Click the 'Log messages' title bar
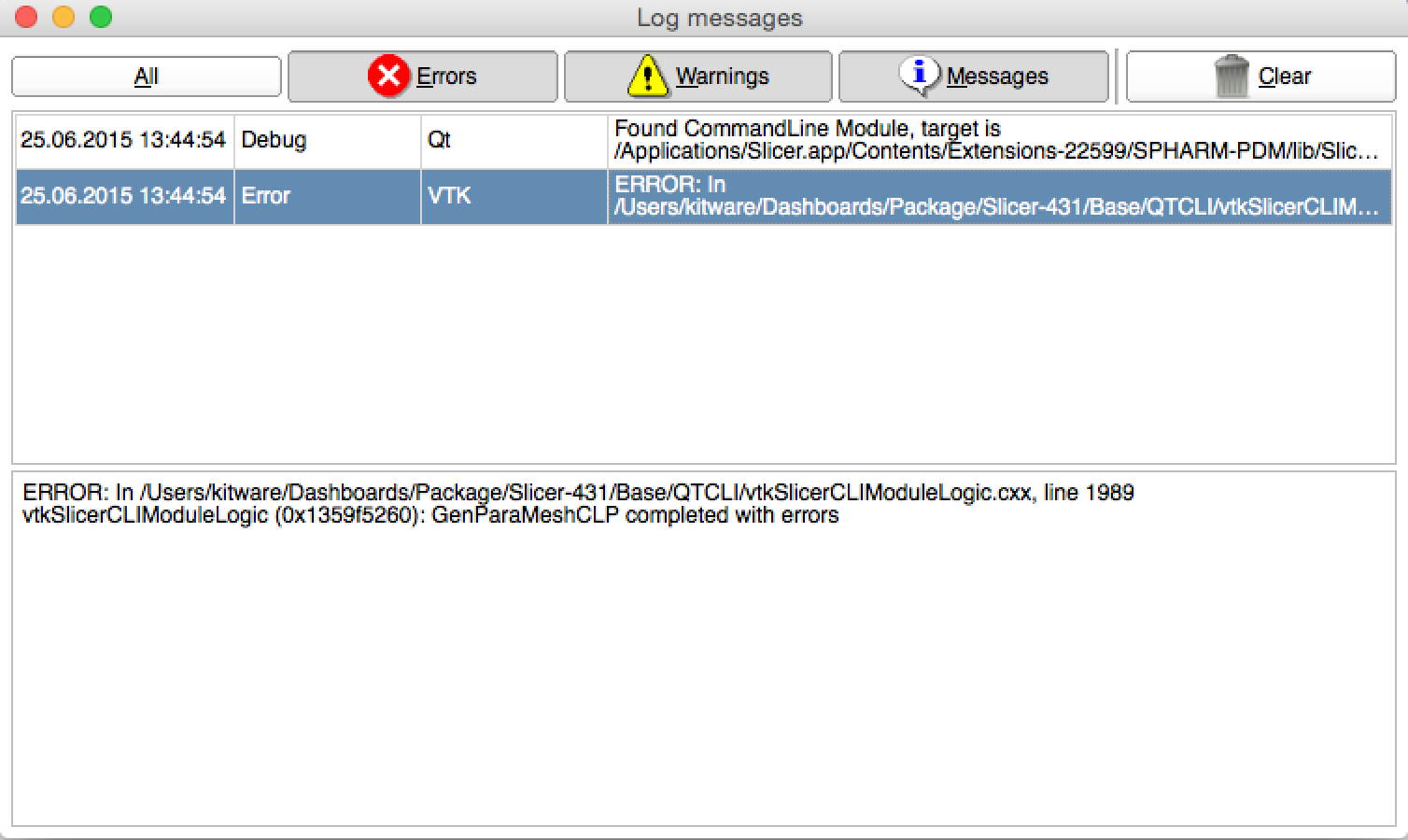Viewport: 1408px width, 840px height. [719, 18]
